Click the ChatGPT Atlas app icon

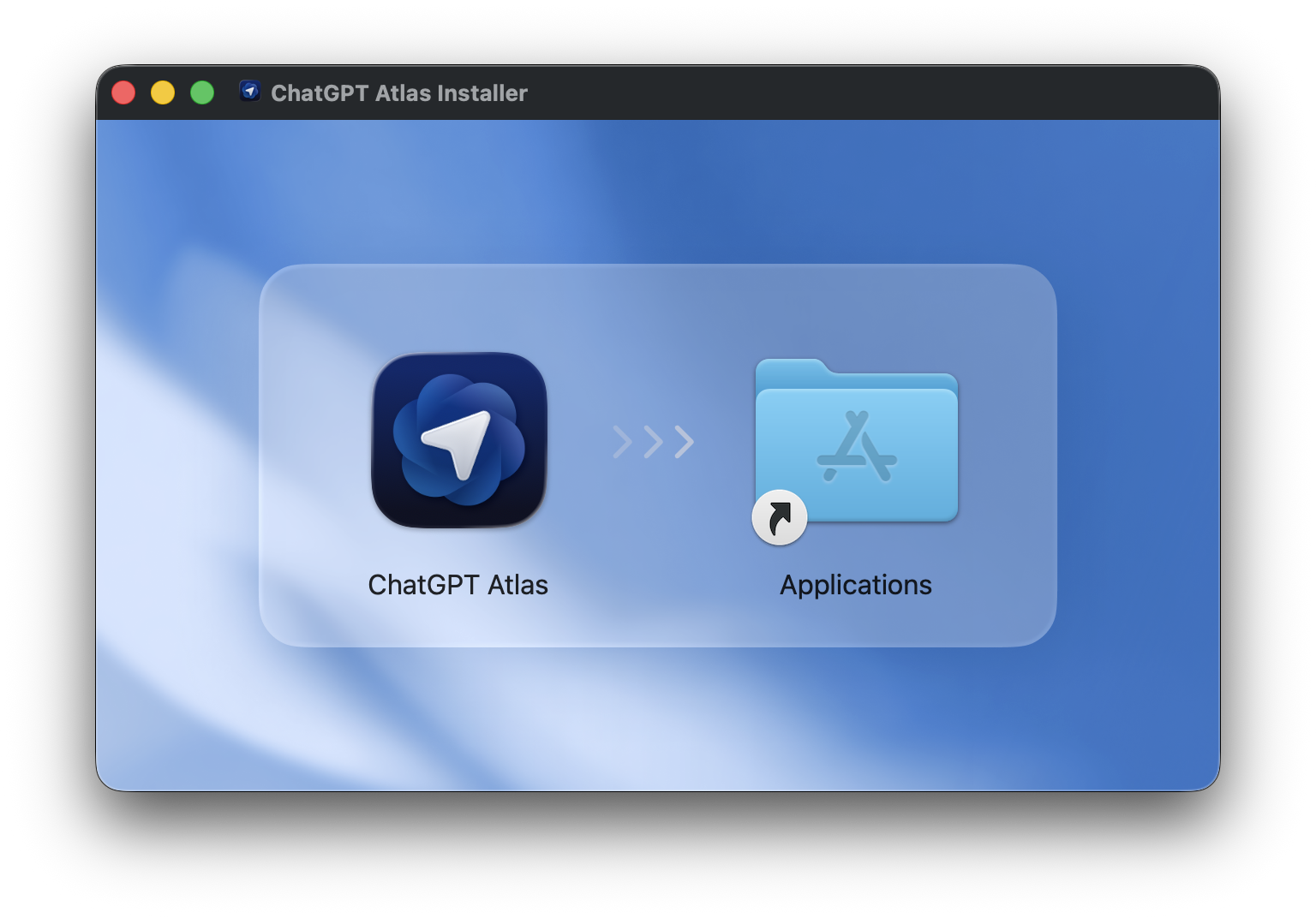458,440
